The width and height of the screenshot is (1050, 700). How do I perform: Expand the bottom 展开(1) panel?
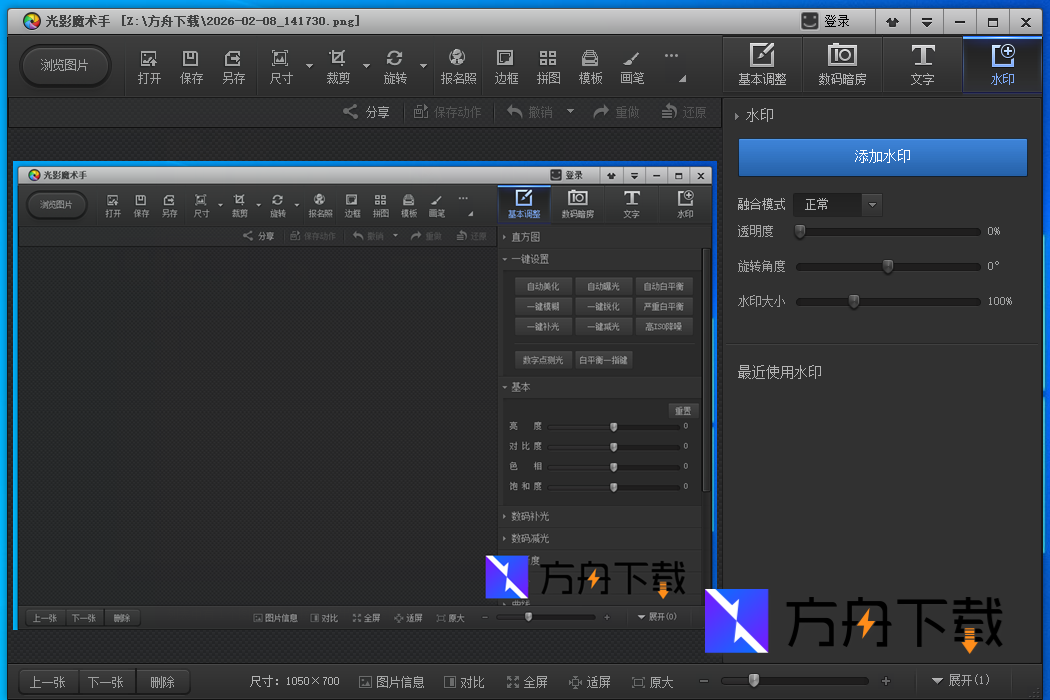(x=960, y=681)
